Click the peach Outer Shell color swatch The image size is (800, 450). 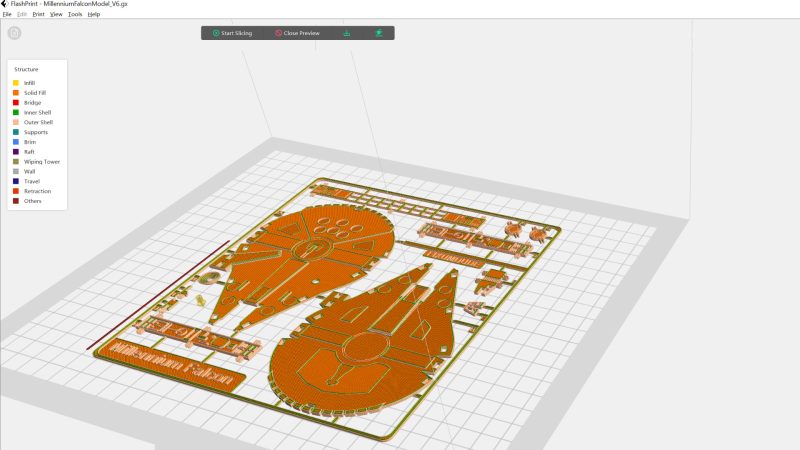click(x=16, y=122)
